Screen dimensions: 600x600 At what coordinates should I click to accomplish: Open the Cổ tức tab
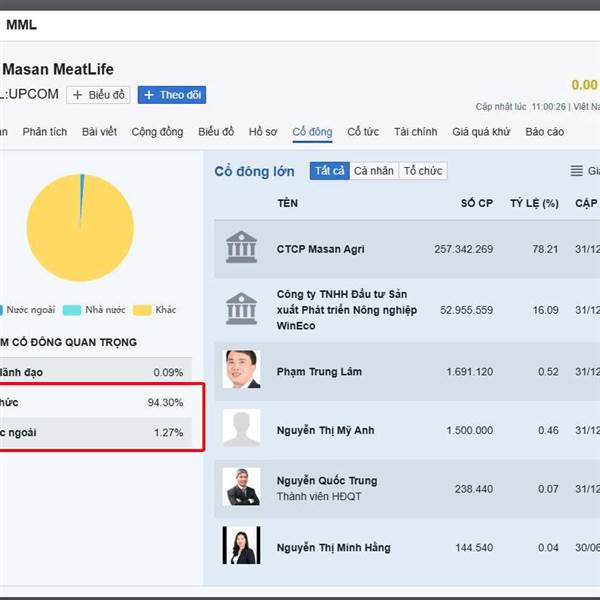point(363,132)
